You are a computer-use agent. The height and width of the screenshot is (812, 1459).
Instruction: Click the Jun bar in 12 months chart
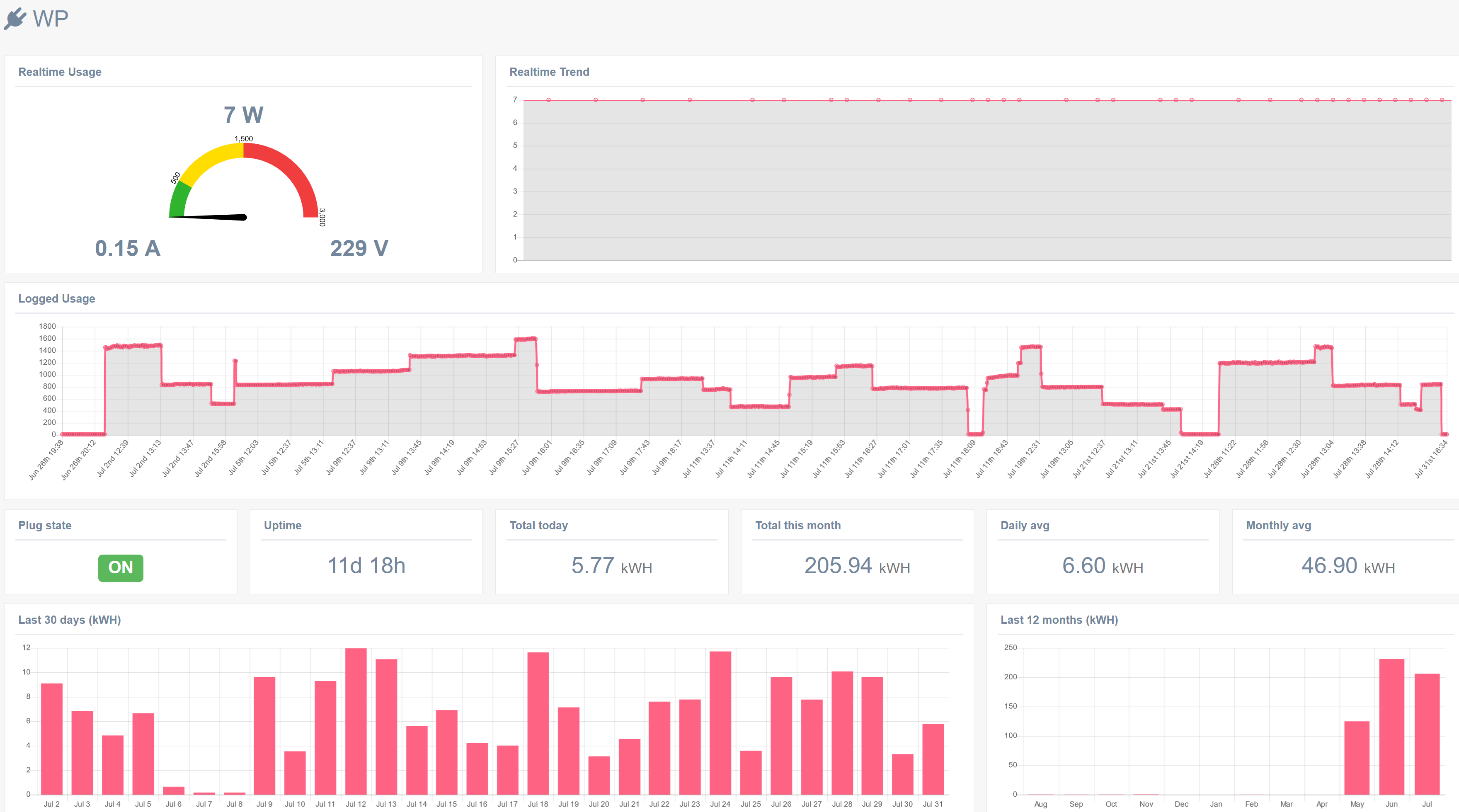pyautogui.click(x=1391, y=727)
